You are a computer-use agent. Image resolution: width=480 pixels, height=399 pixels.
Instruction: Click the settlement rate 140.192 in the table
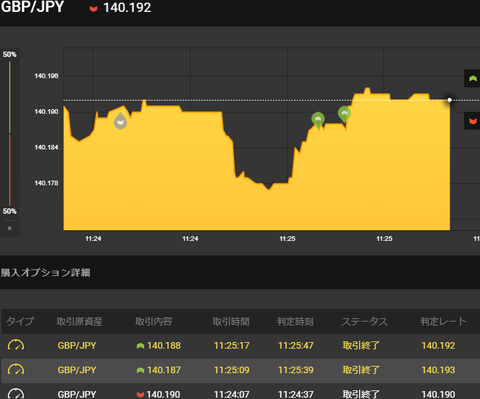438,346
